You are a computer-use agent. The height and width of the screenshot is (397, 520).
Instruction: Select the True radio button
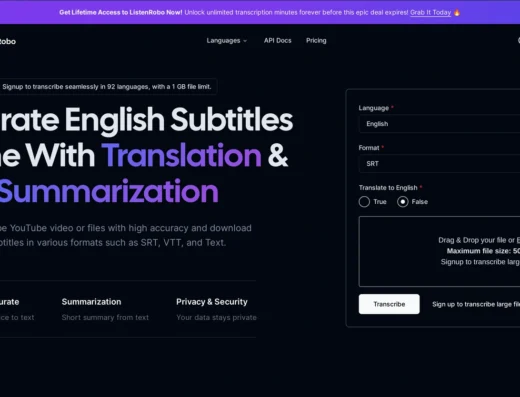[364, 202]
